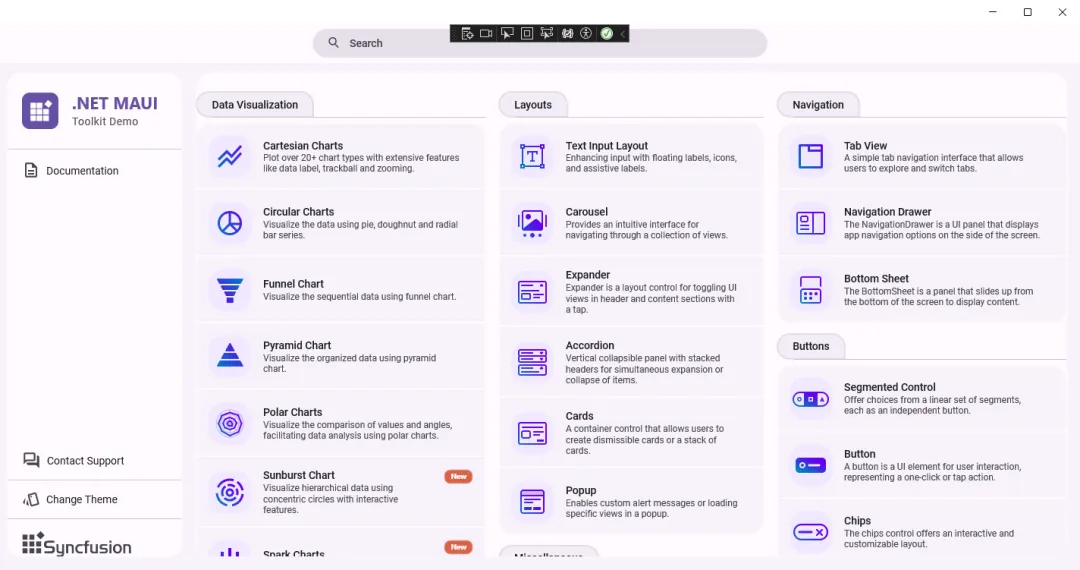Click Navigation Drawer title text
The image size is (1080, 570).
(x=888, y=212)
